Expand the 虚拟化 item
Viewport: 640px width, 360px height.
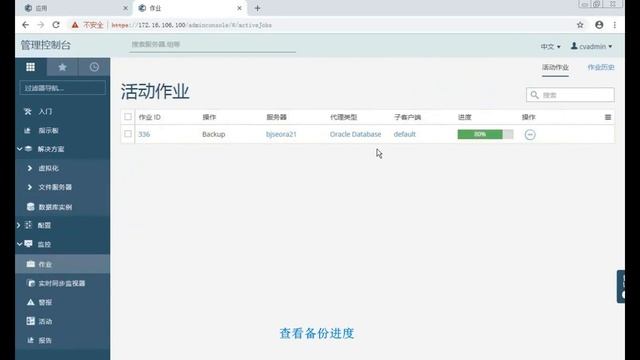[29, 168]
